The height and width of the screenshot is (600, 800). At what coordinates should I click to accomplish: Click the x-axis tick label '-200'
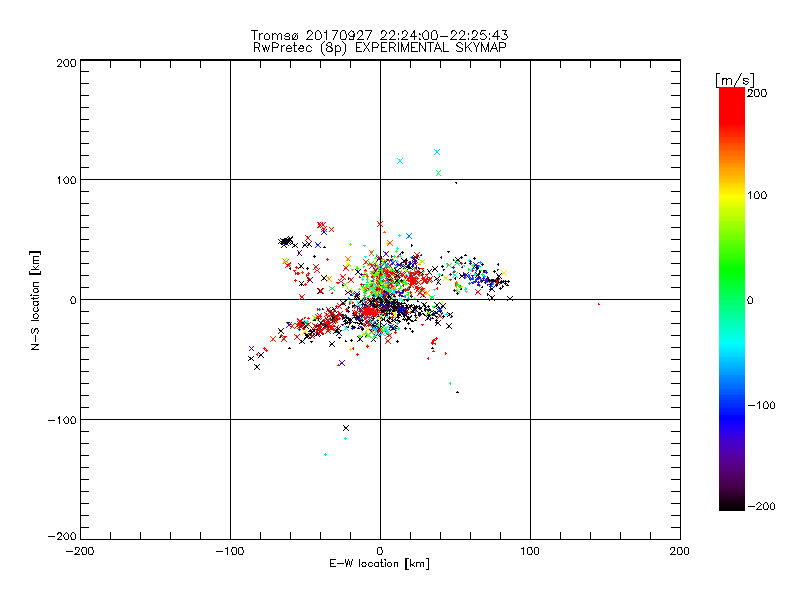tap(80, 551)
